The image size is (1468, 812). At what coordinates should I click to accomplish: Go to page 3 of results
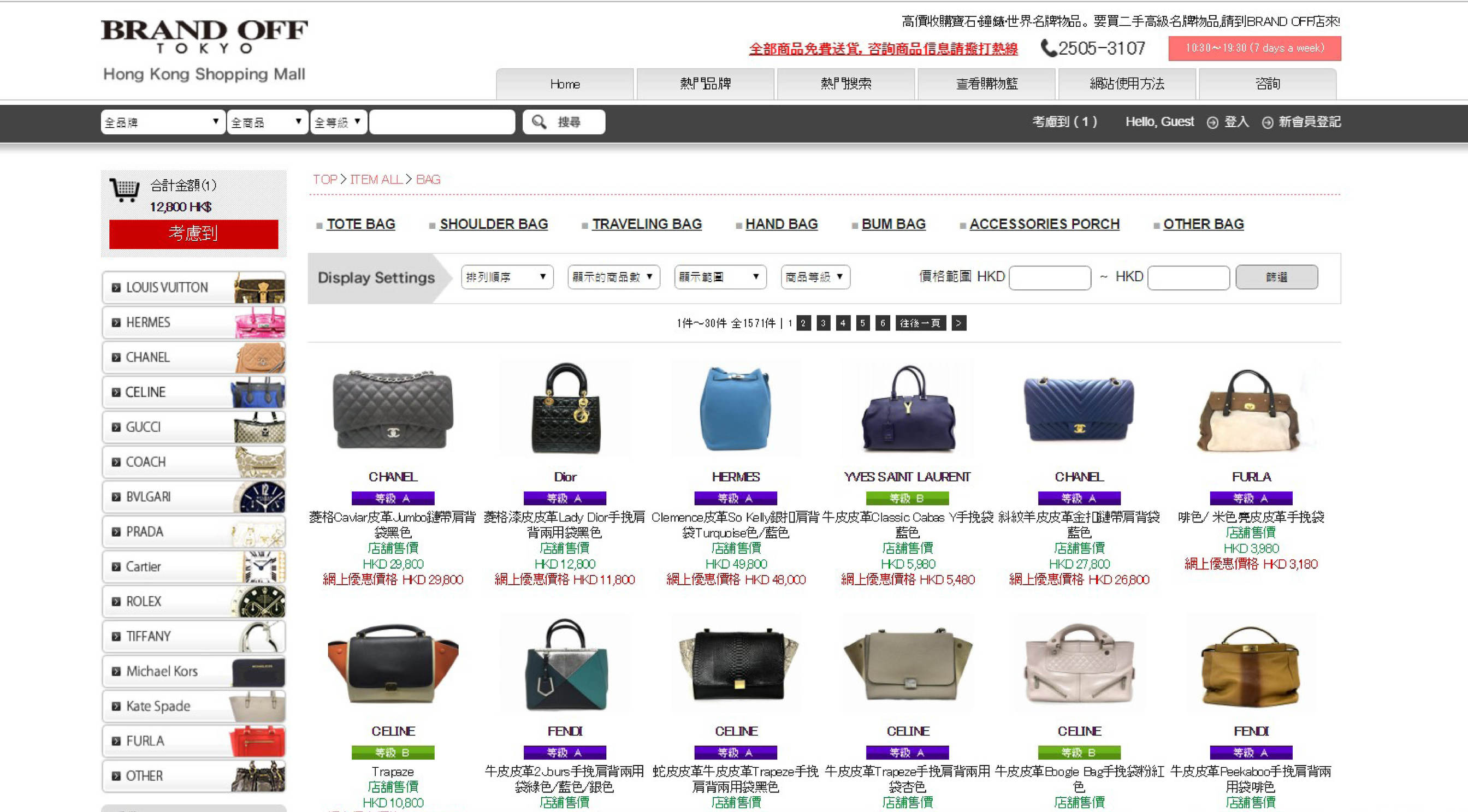click(x=823, y=323)
